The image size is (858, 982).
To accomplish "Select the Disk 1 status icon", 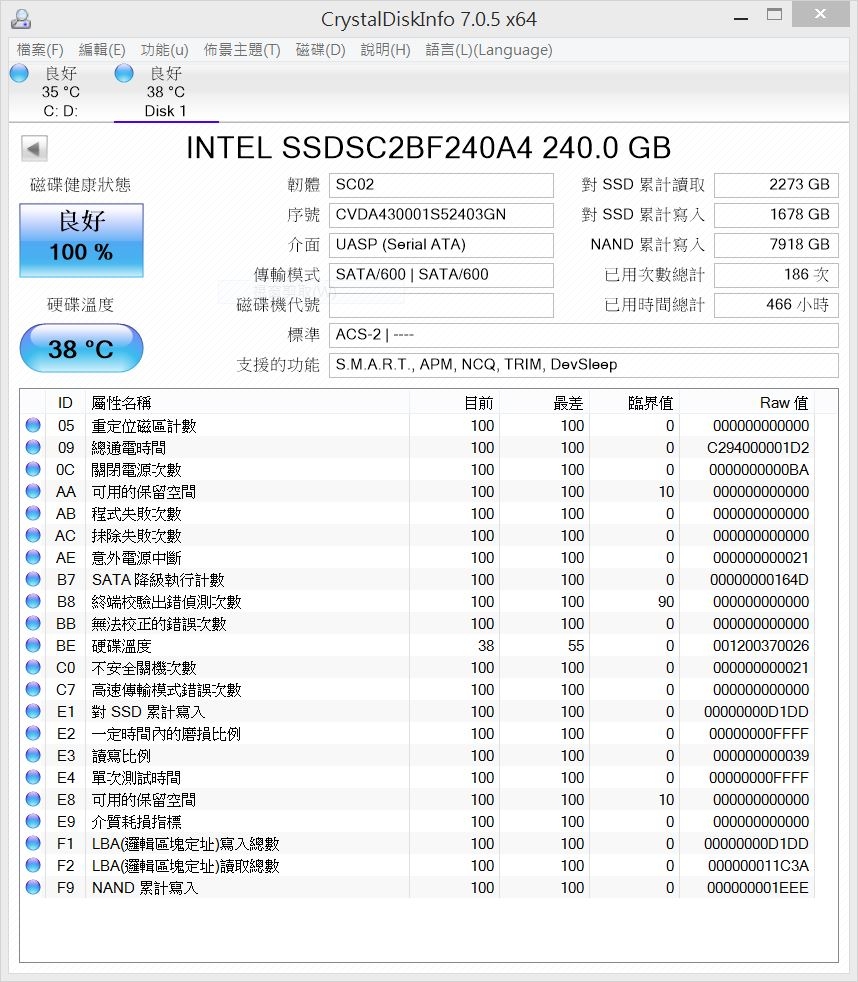I will 124,73.
